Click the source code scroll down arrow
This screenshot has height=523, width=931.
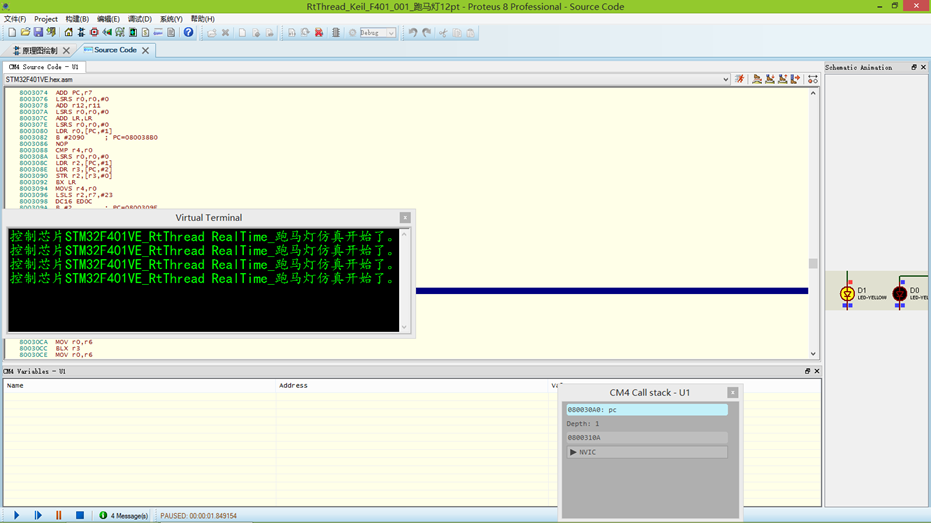coord(813,354)
